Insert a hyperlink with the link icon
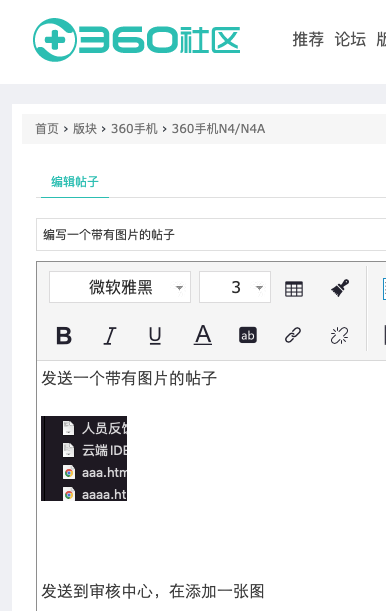386x611 pixels. (293, 335)
